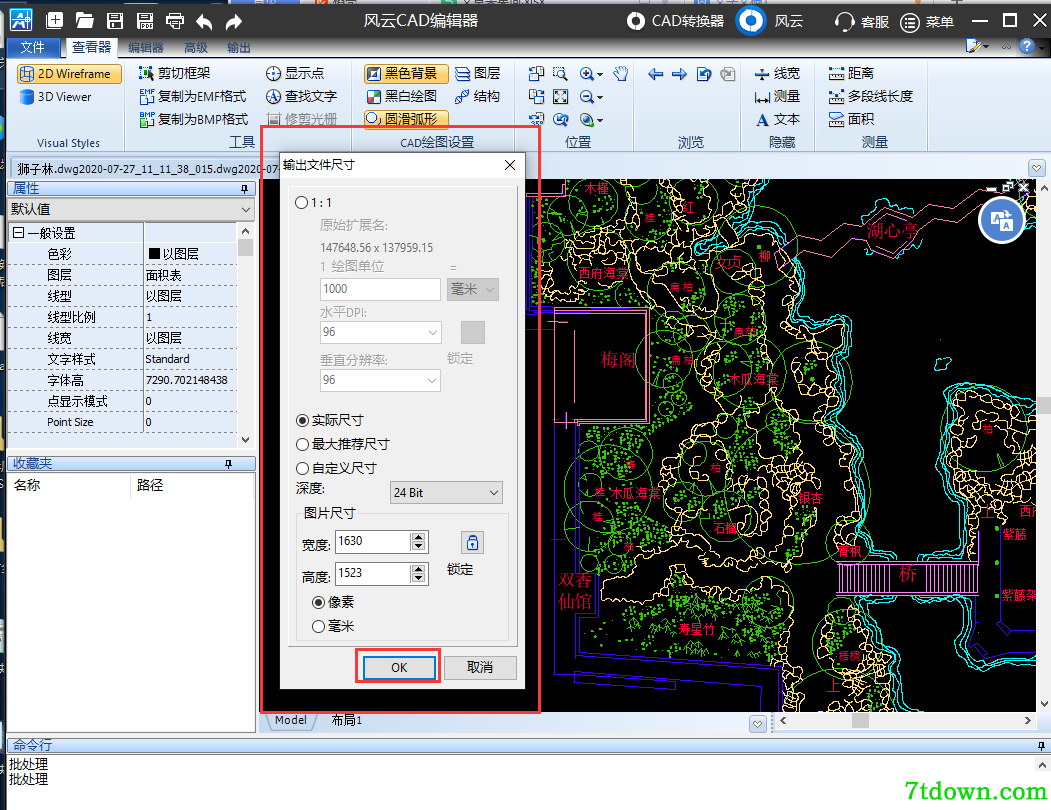Select the 3D Viewer visual style
This screenshot has width=1051, height=810.
pyautogui.click(x=56, y=97)
